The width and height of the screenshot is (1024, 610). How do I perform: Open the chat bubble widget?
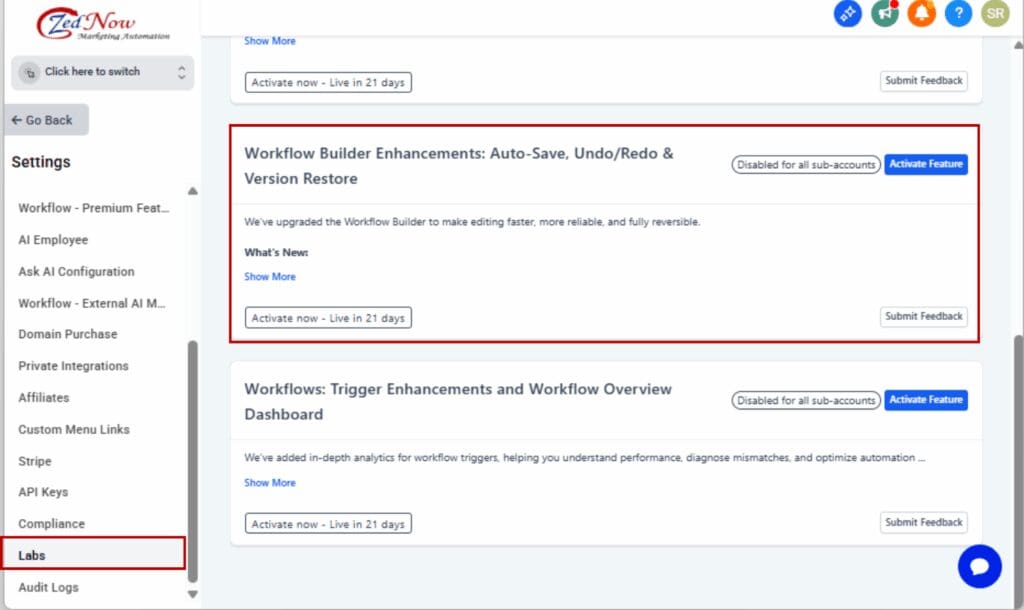coord(980,566)
